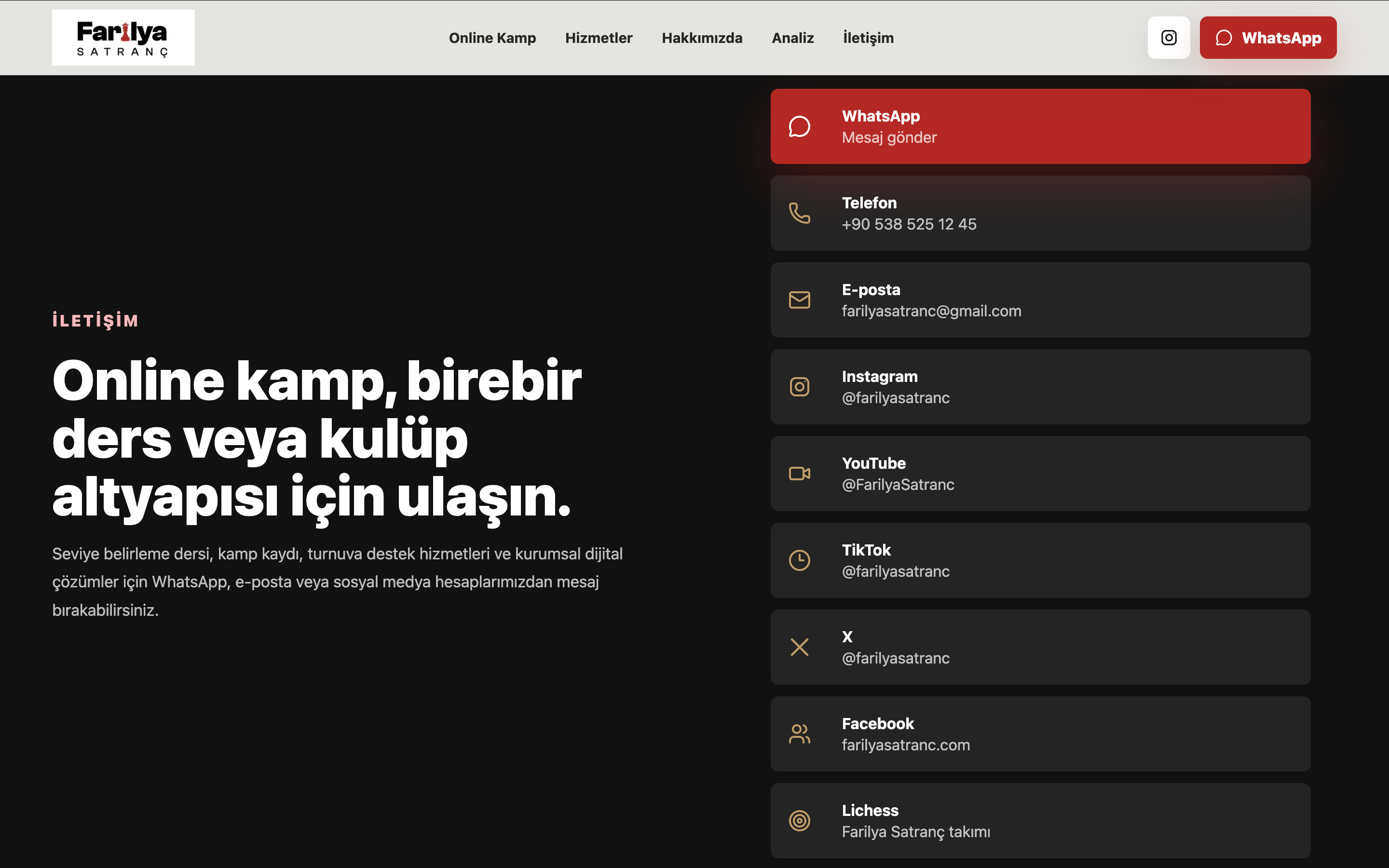Click the Farilya Satranç logo

(123, 38)
